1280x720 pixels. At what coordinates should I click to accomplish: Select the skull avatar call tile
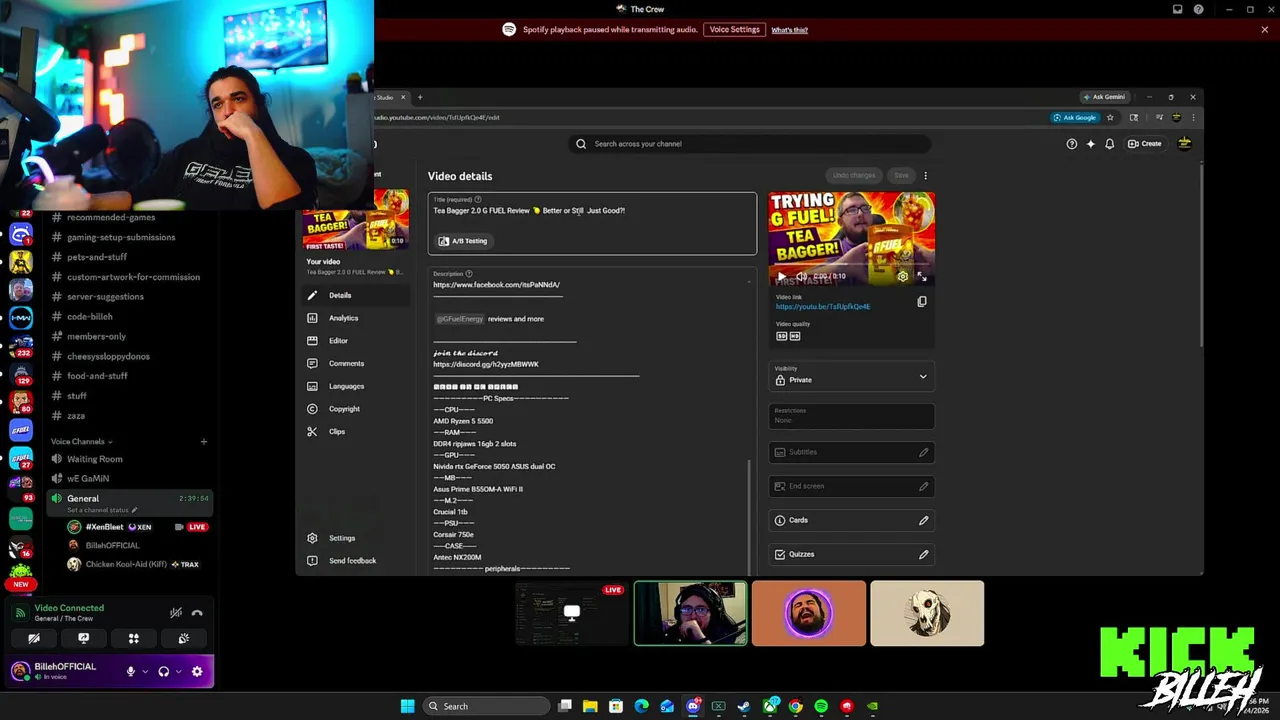927,613
